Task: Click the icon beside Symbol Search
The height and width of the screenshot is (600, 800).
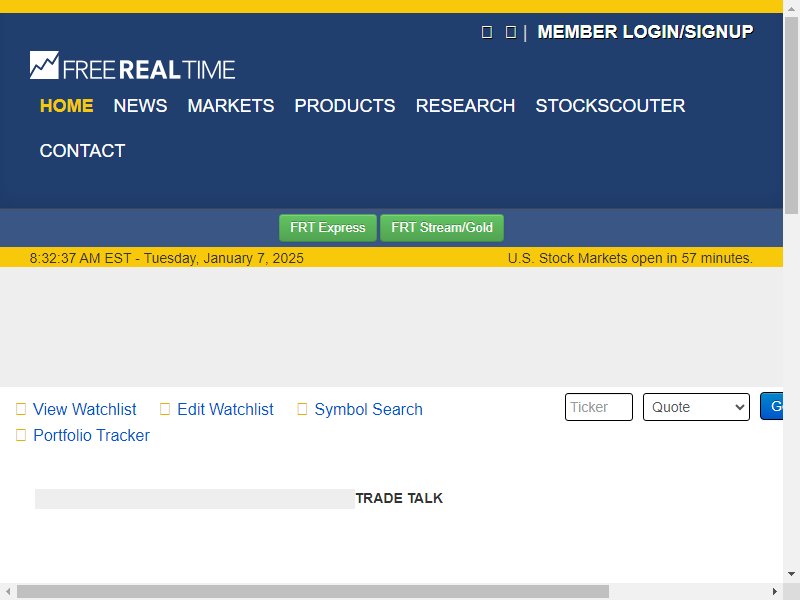Action: 302,409
